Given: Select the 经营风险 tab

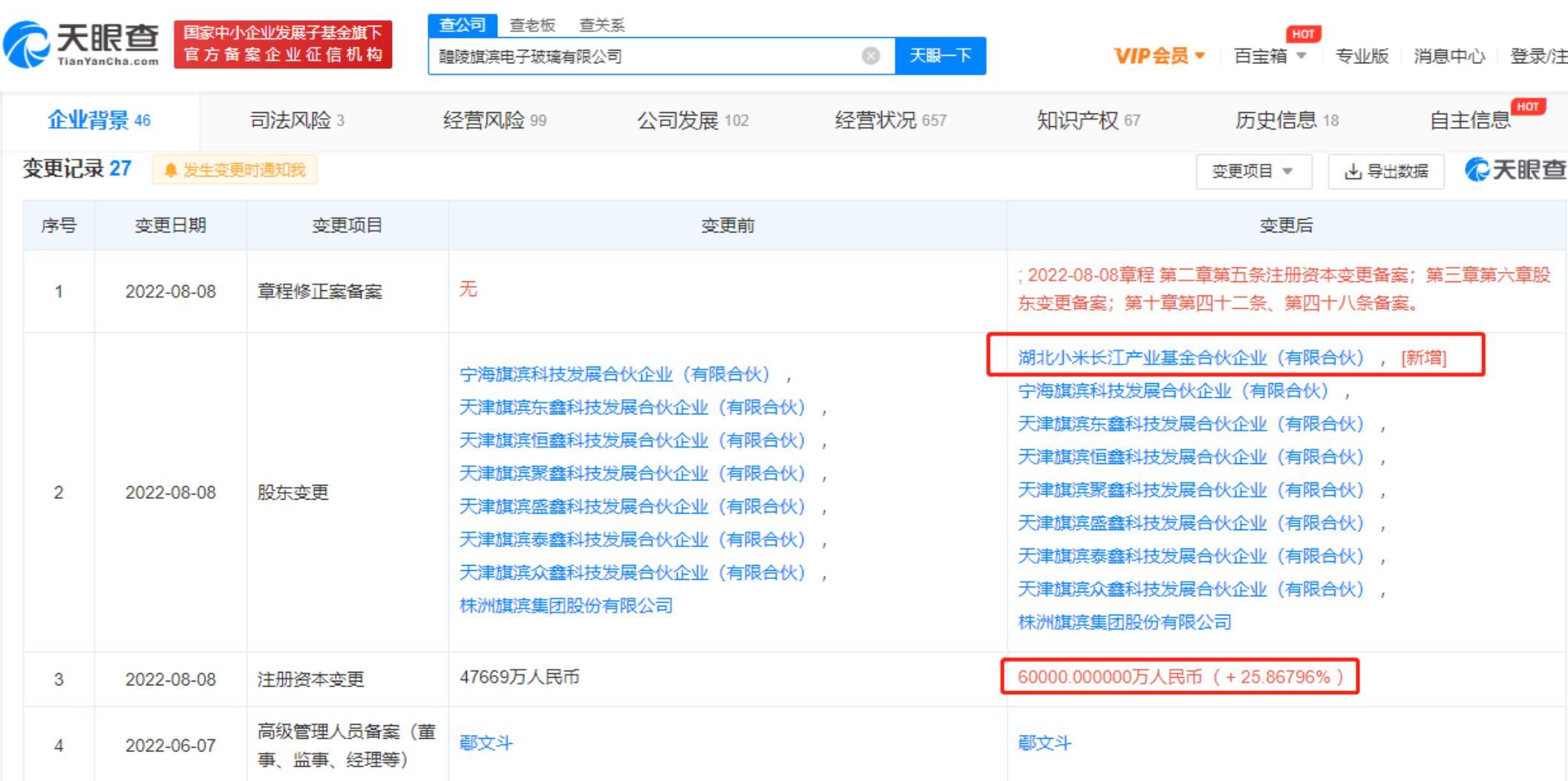Looking at the screenshot, I should click(x=494, y=120).
